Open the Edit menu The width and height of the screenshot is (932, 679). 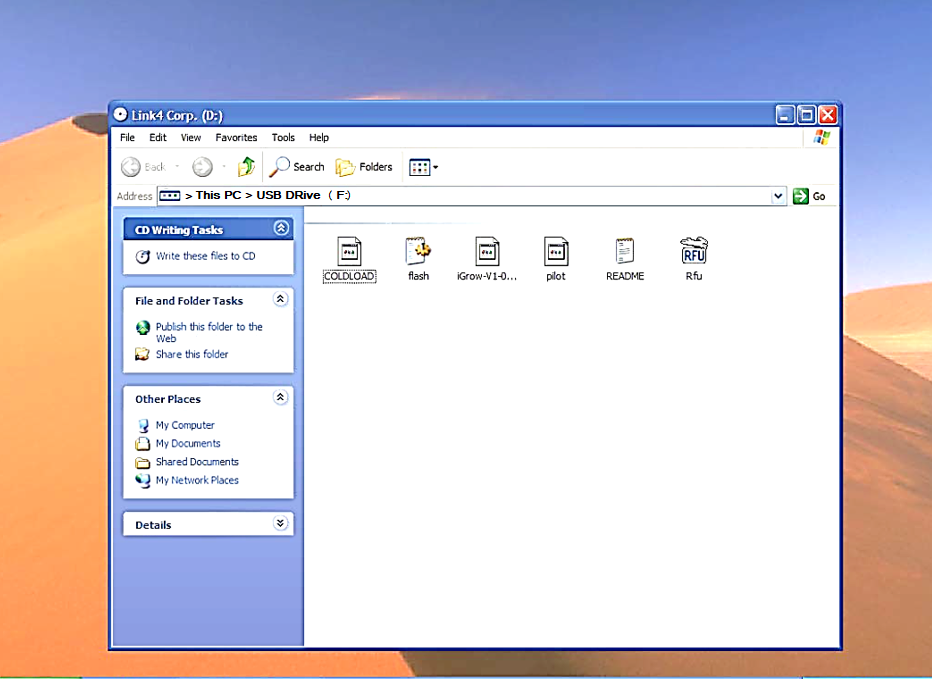(158, 137)
